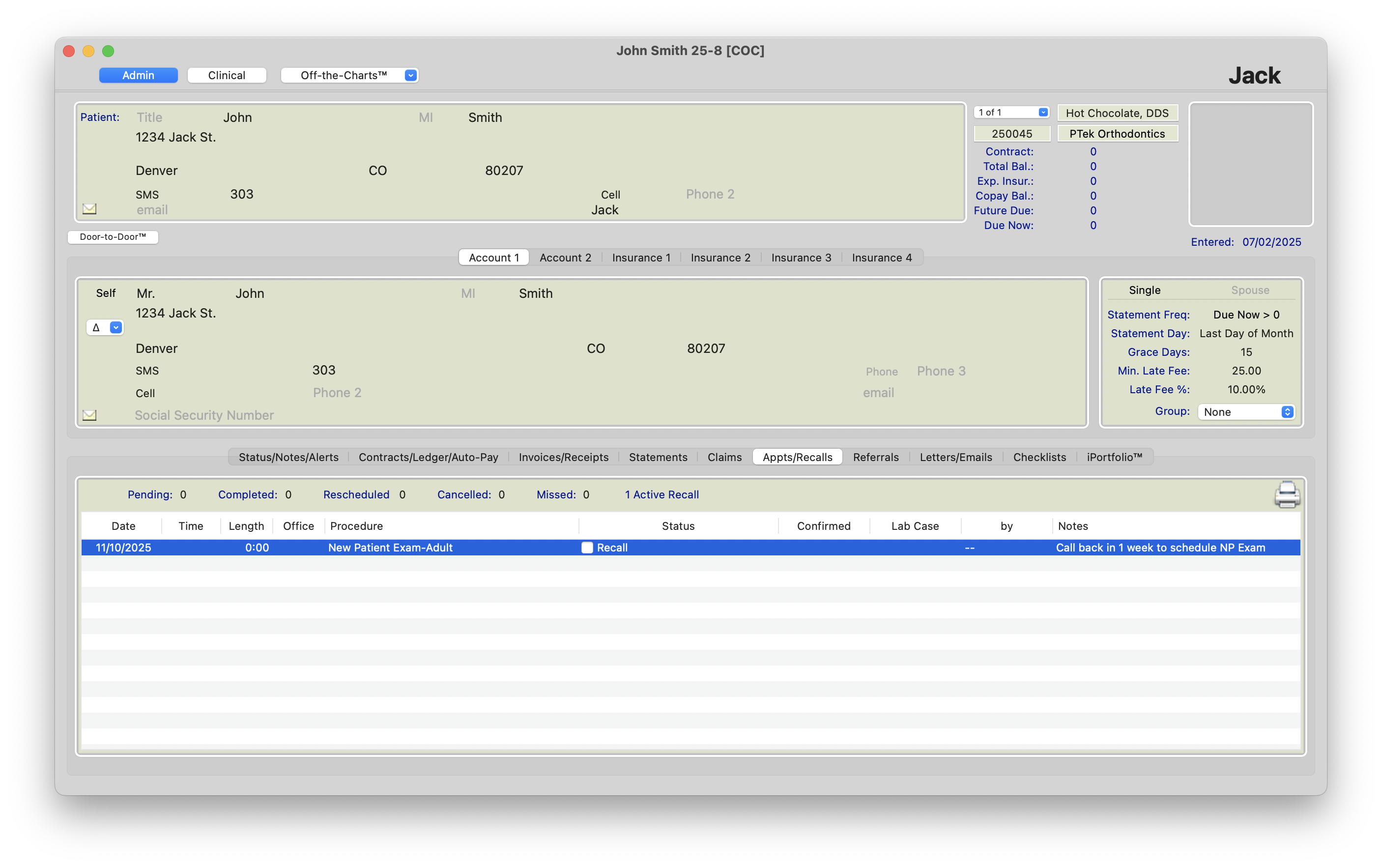Click the account holder envelope icon
Image resolution: width=1382 pixels, height=868 pixels.
(x=89, y=415)
